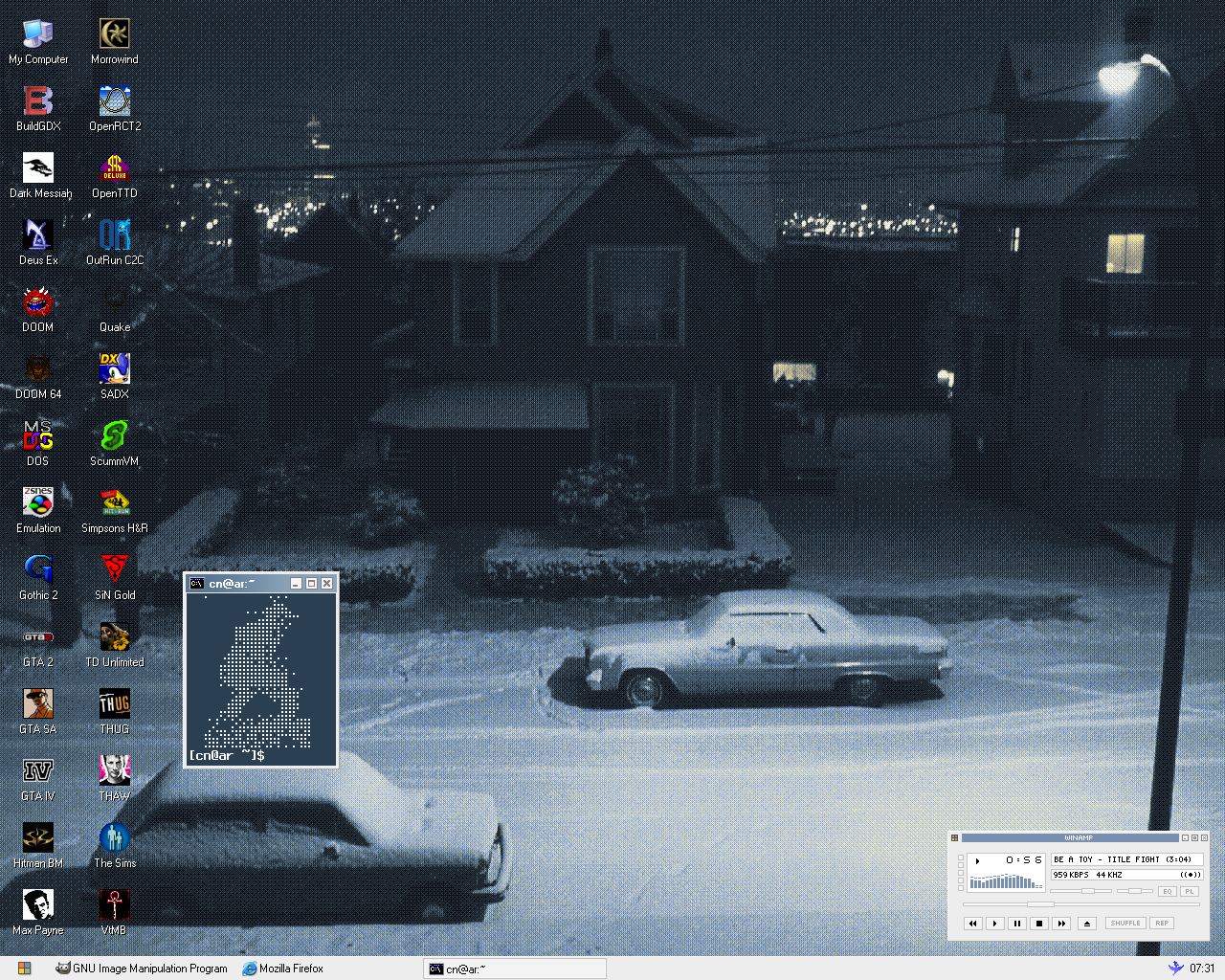This screenshot has height=980, width=1225.
Task: Maximize the cn@ar:~ terminal window
Action: point(312,584)
